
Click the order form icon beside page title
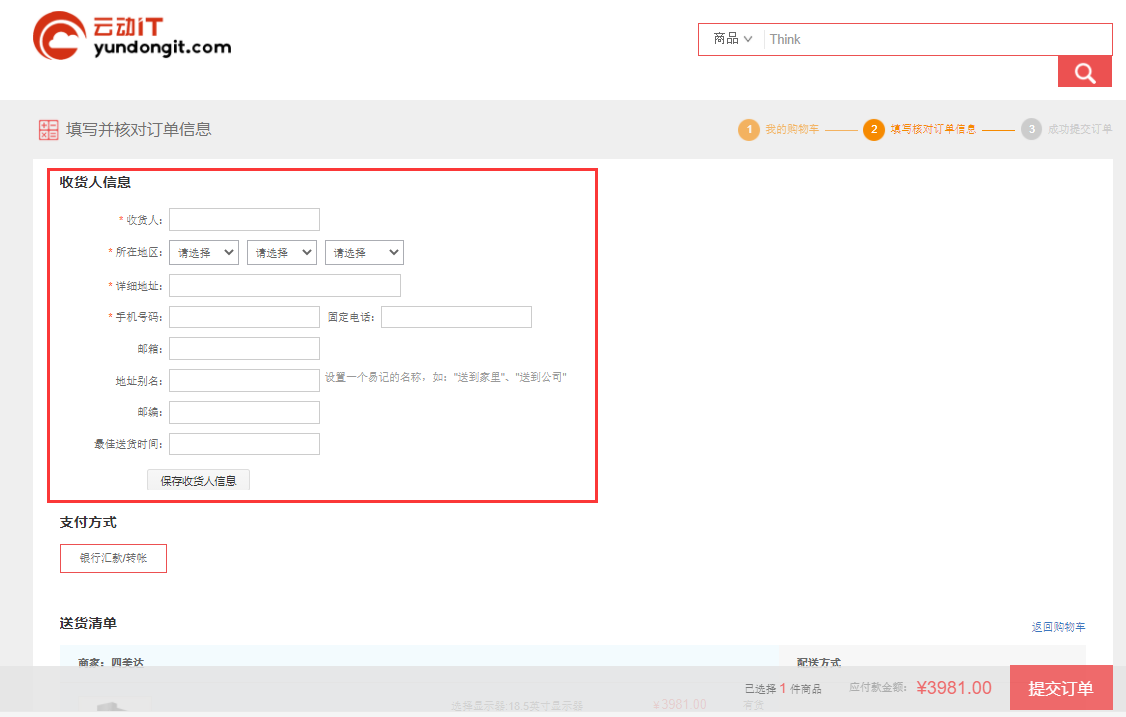[48, 130]
